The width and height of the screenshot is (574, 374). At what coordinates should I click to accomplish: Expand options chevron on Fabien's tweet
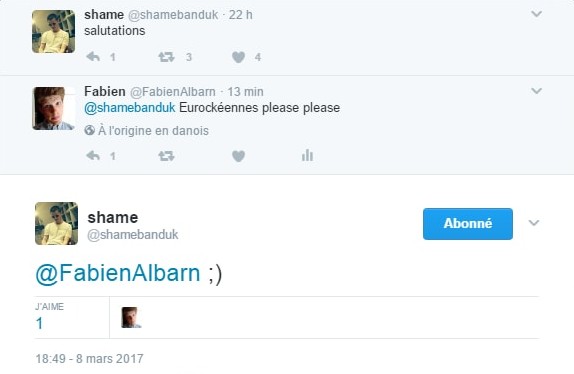pyautogui.click(x=536, y=91)
